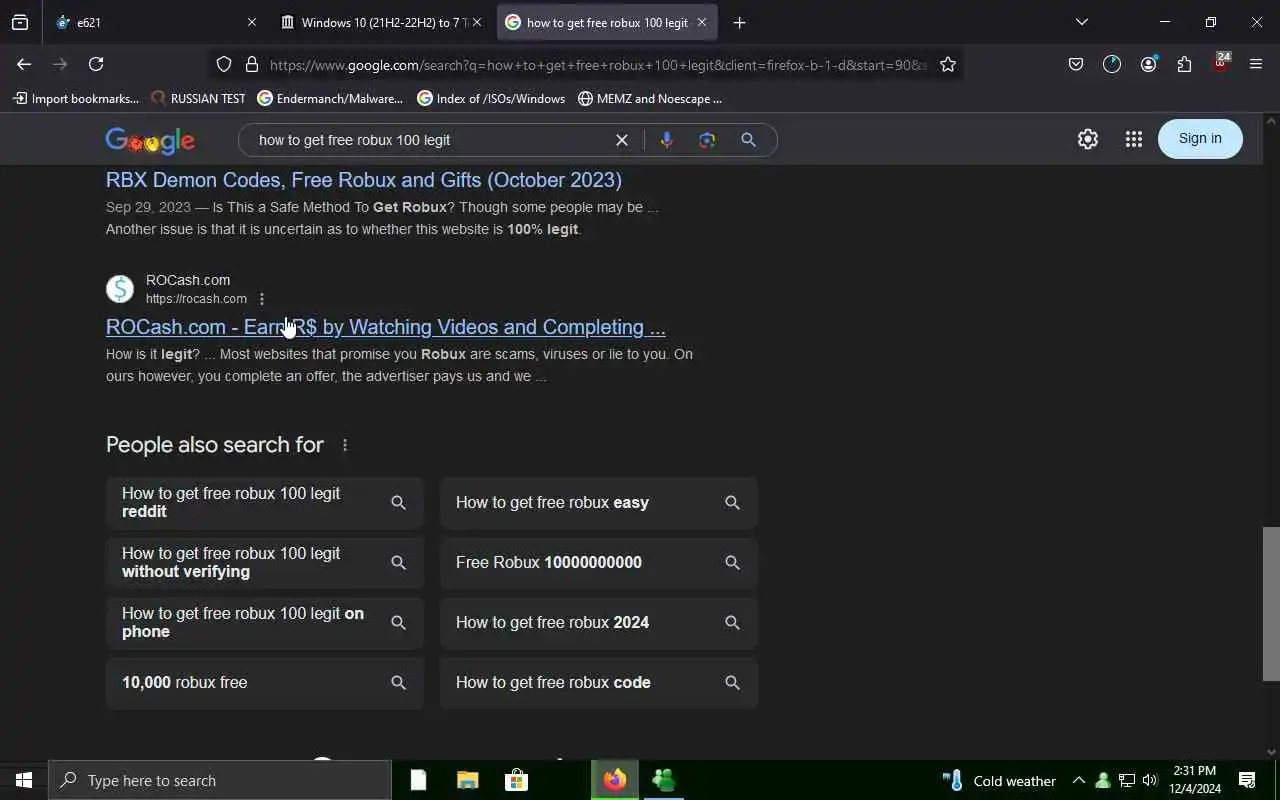Search Free Robux 10000000000 suggestion
The image size is (1280, 800).
599,562
